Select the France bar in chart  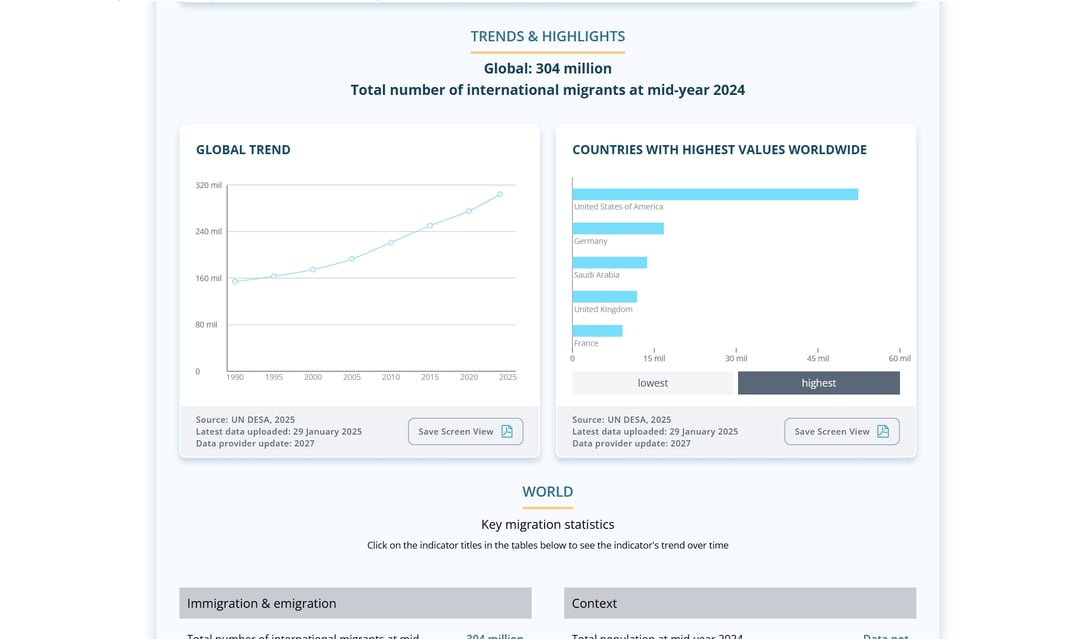598,330
